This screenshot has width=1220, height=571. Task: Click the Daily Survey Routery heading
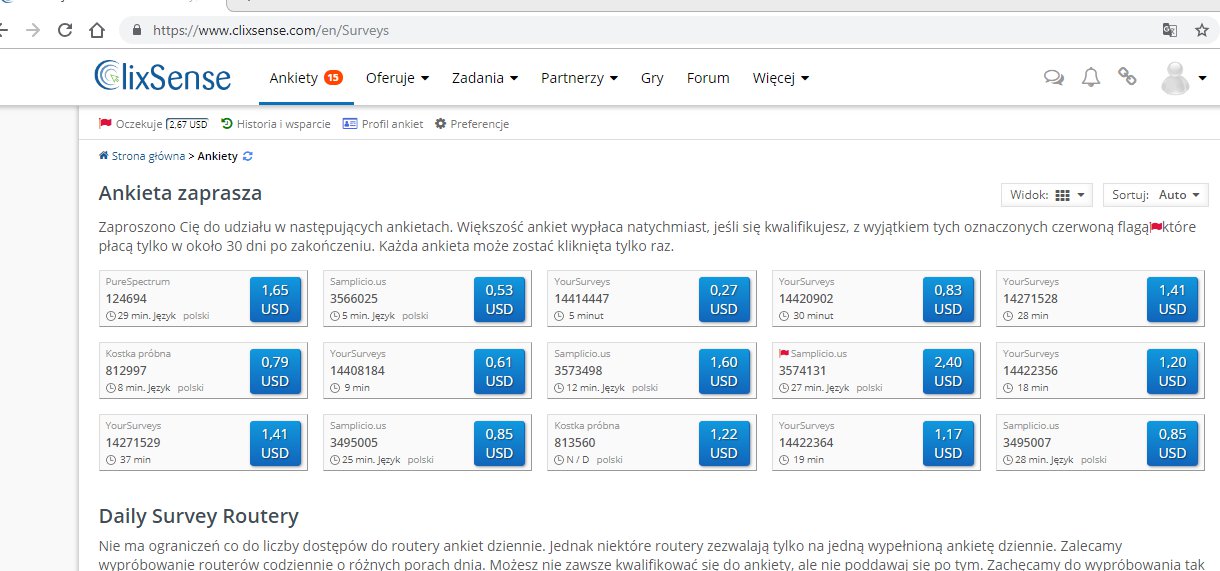198,516
